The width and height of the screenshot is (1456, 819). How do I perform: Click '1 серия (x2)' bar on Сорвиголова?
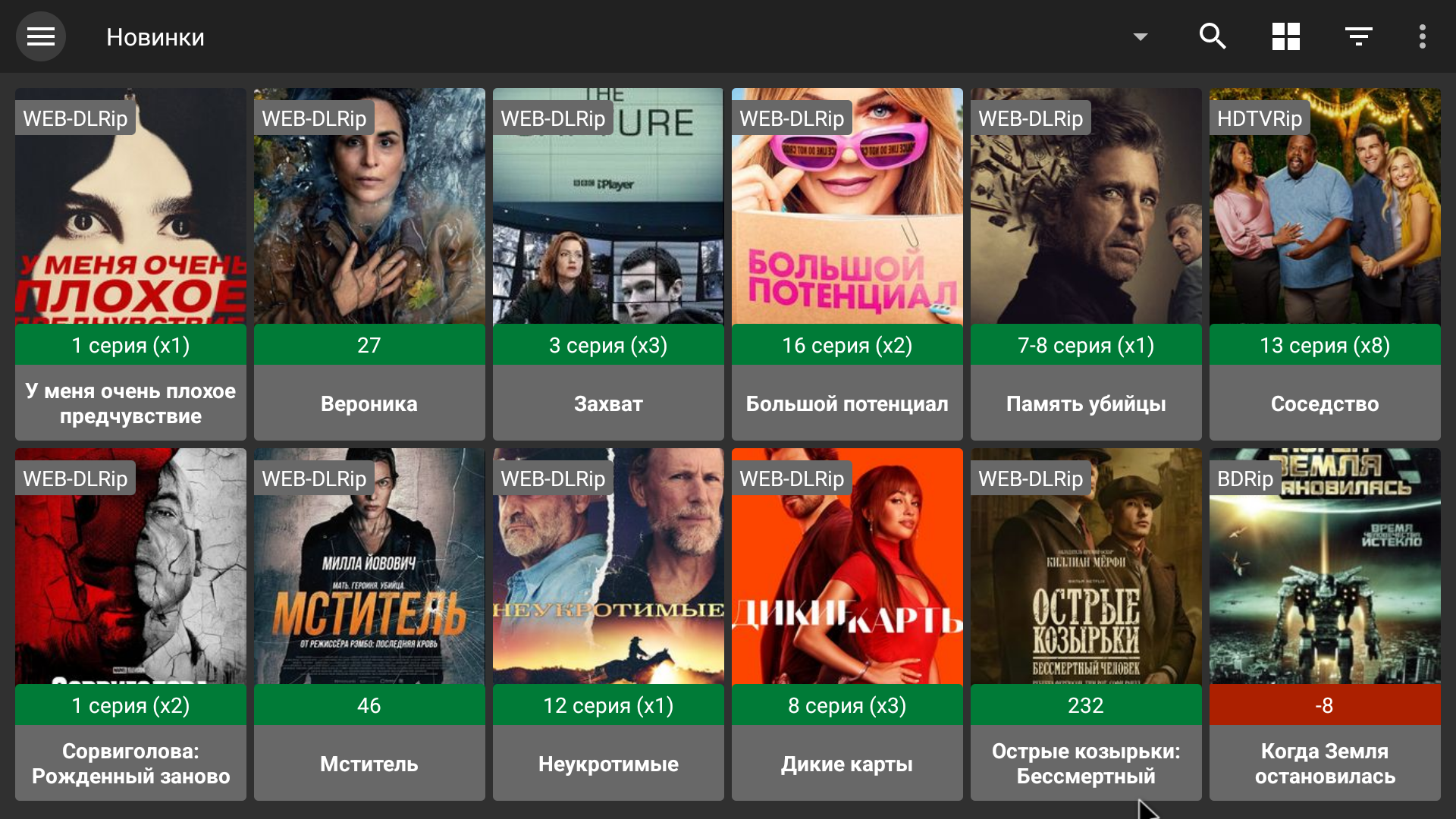point(130,705)
